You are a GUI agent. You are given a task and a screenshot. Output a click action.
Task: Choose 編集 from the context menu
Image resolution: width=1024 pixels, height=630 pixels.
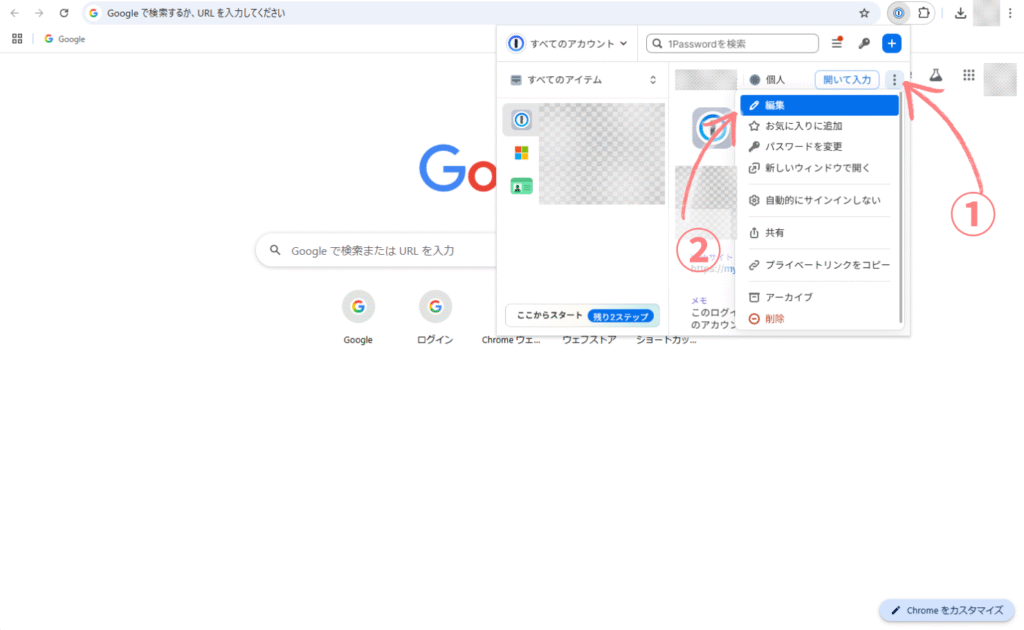(x=820, y=105)
